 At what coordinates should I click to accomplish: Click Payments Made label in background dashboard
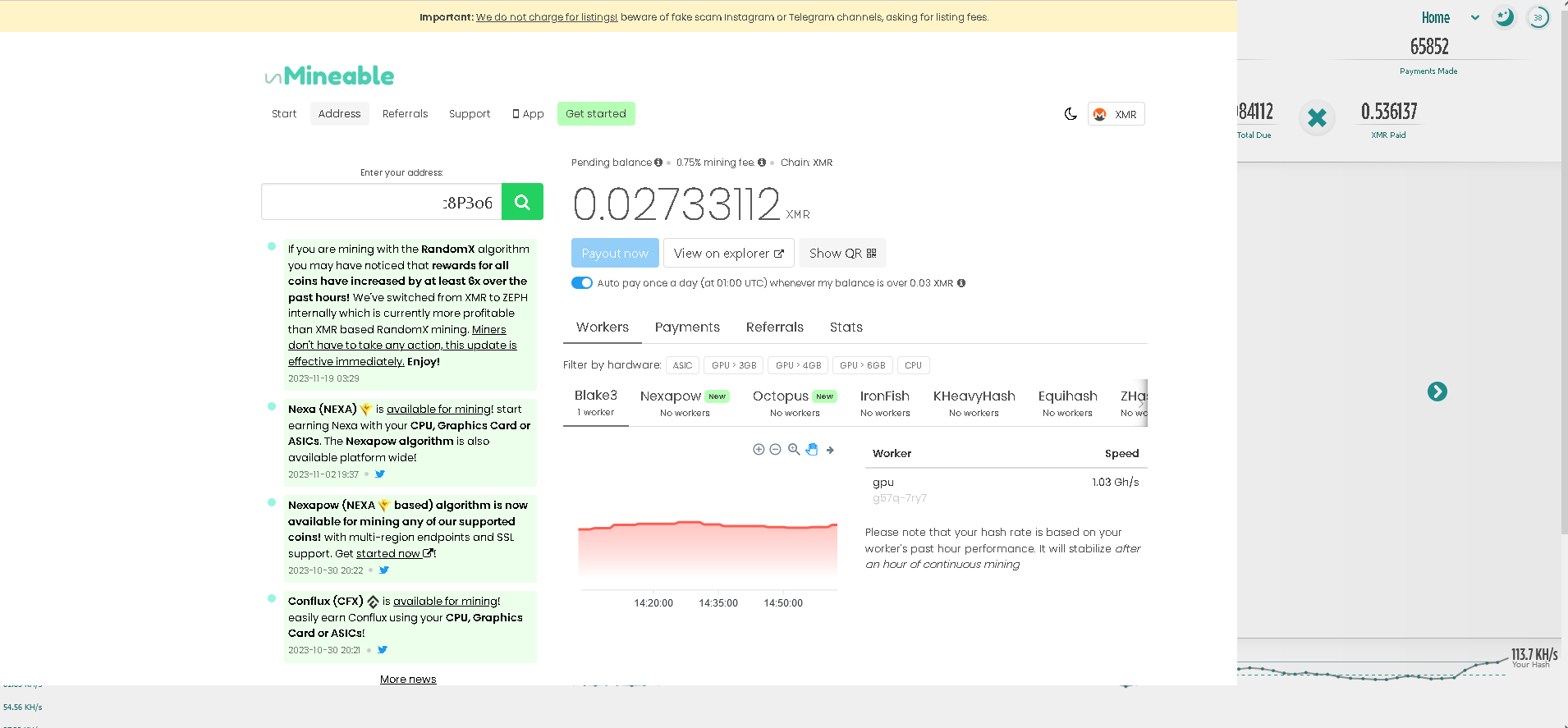click(x=1428, y=71)
